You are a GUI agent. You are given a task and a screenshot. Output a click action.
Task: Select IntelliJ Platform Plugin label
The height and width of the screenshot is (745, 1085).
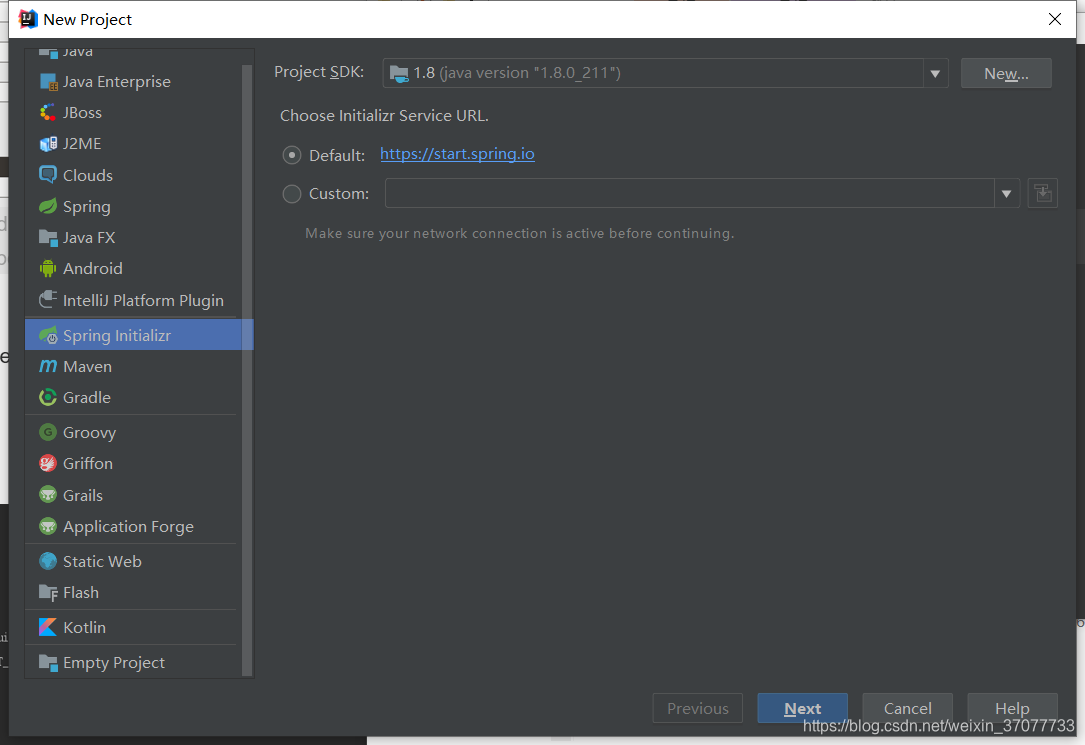pos(143,300)
